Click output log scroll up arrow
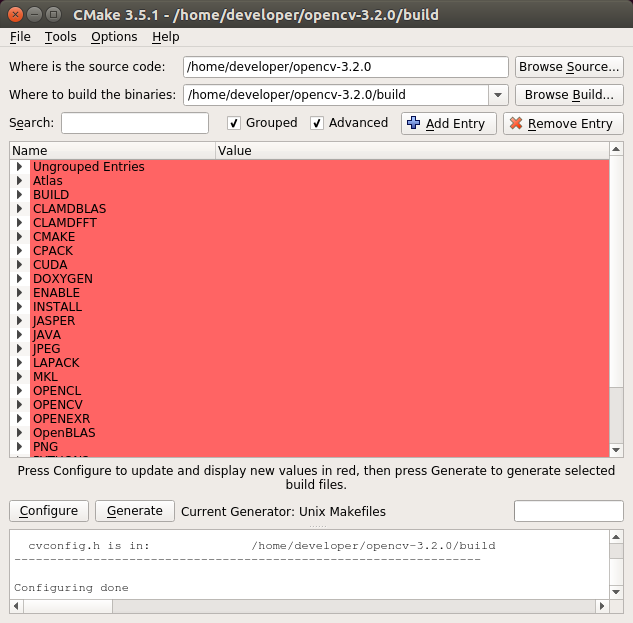Image resolution: width=633 pixels, height=623 pixels. pyautogui.click(x=616, y=537)
